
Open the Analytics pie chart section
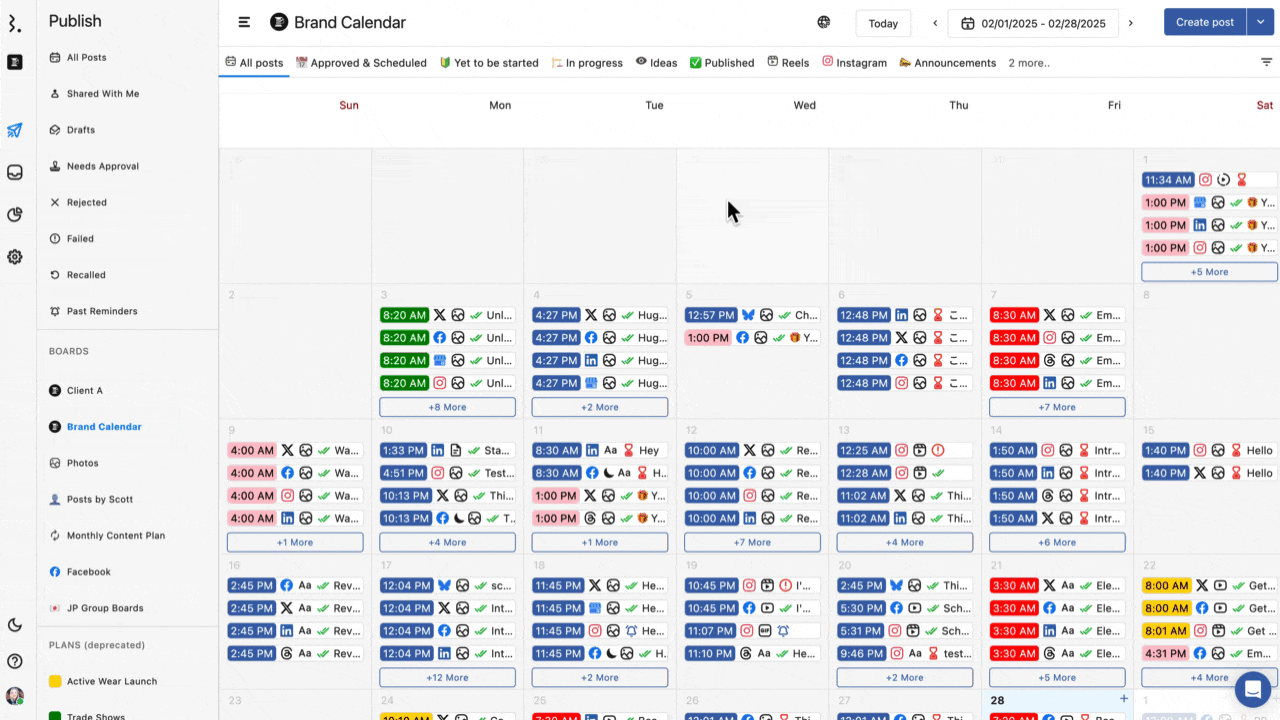14,214
